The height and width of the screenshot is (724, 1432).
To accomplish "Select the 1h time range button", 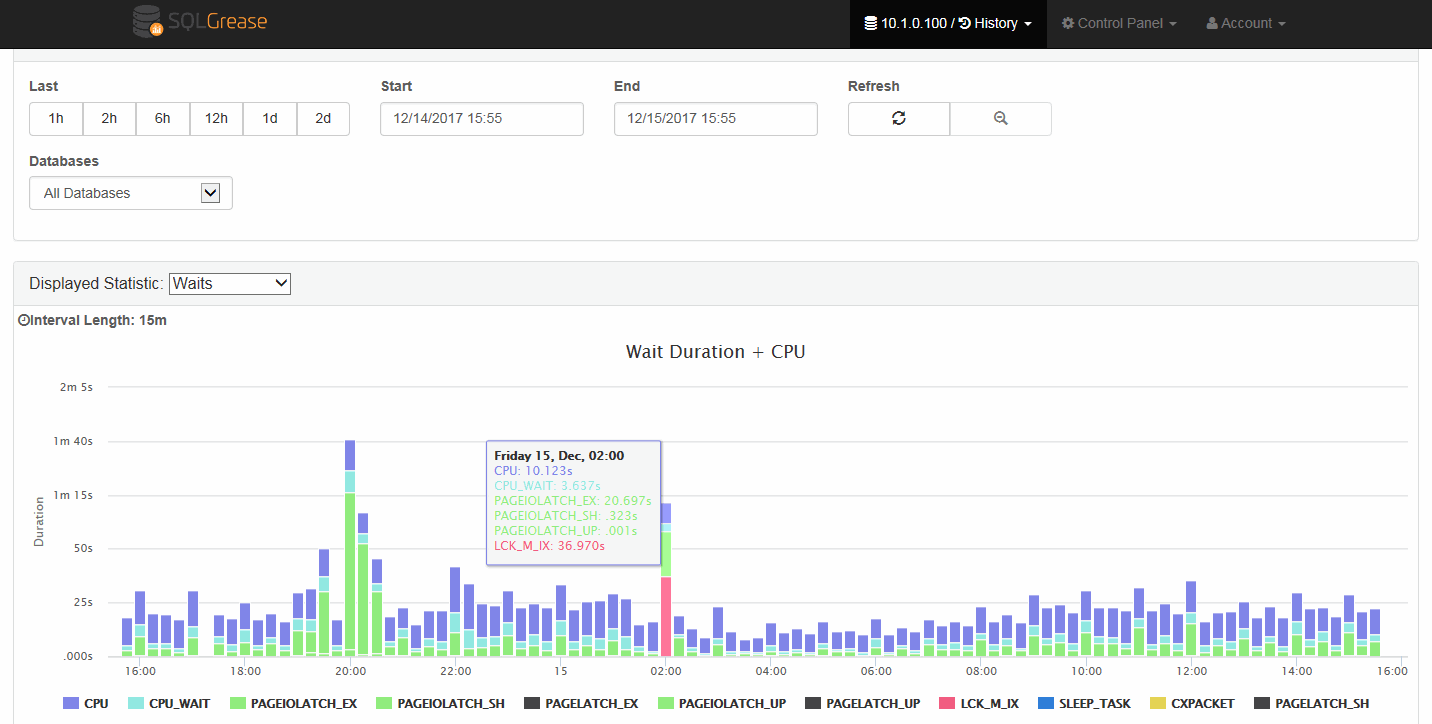I will (55, 118).
